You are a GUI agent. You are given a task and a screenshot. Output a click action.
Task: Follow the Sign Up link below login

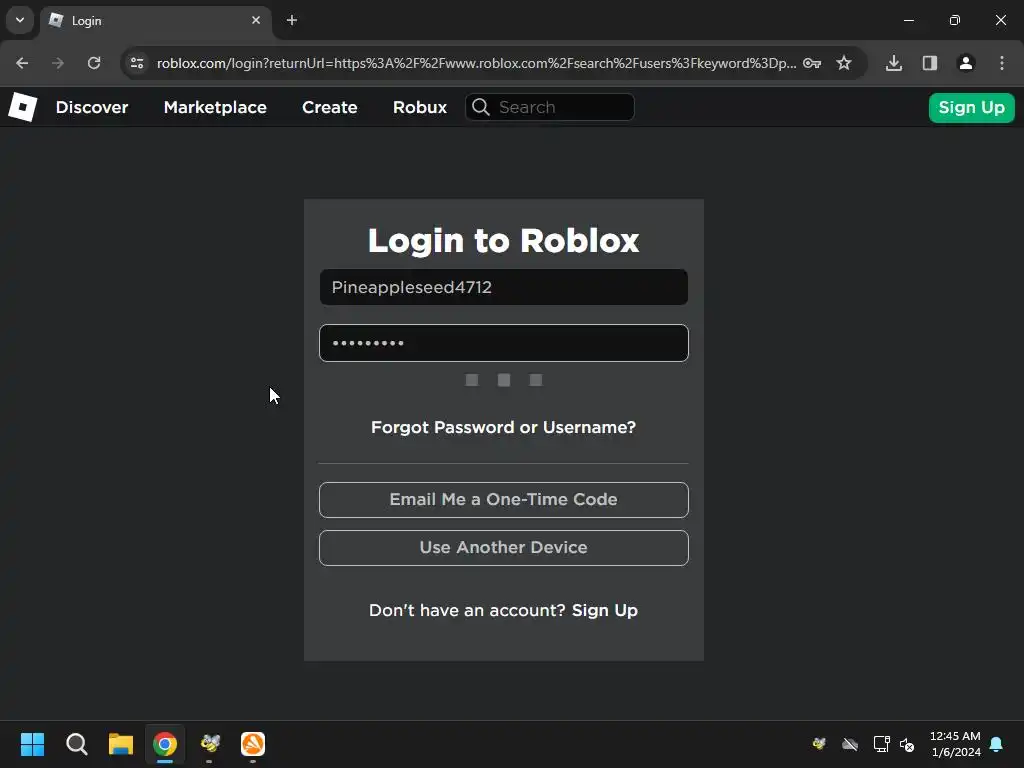(605, 610)
